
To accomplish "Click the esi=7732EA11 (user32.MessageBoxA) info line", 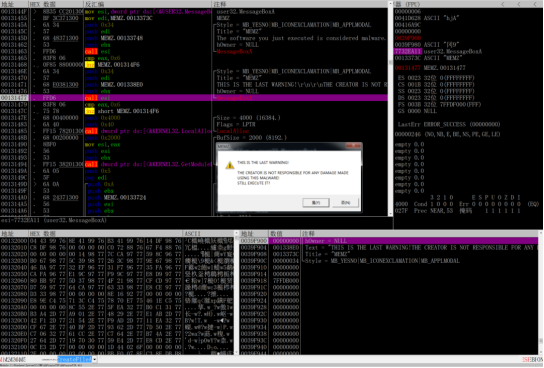I will pyautogui.click(x=54, y=220).
